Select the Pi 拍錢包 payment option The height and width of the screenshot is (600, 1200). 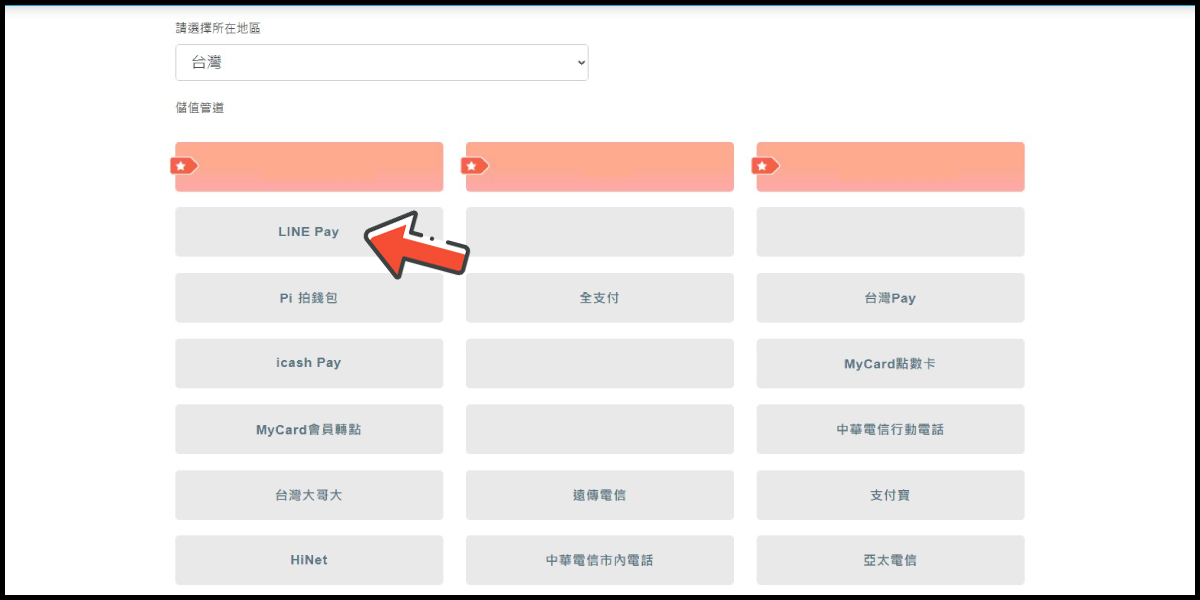pyautogui.click(x=309, y=298)
